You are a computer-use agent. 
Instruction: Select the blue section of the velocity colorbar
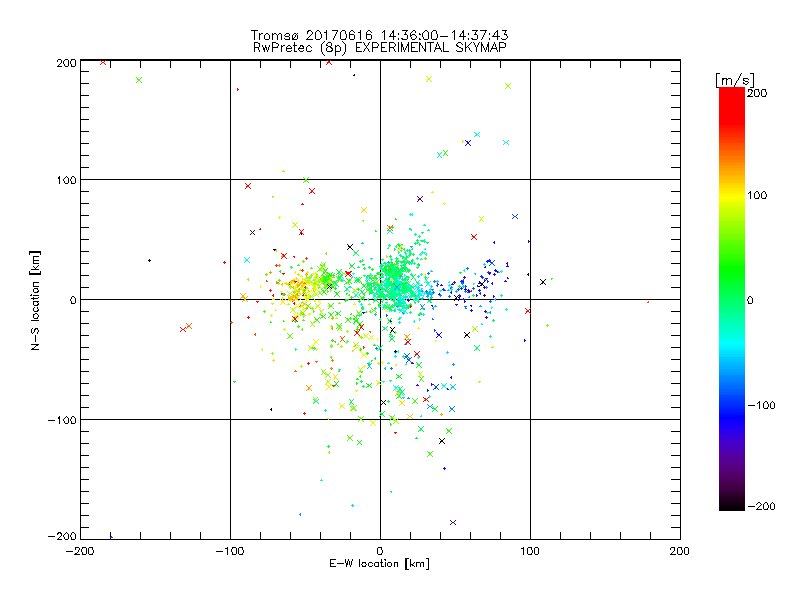click(731, 405)
